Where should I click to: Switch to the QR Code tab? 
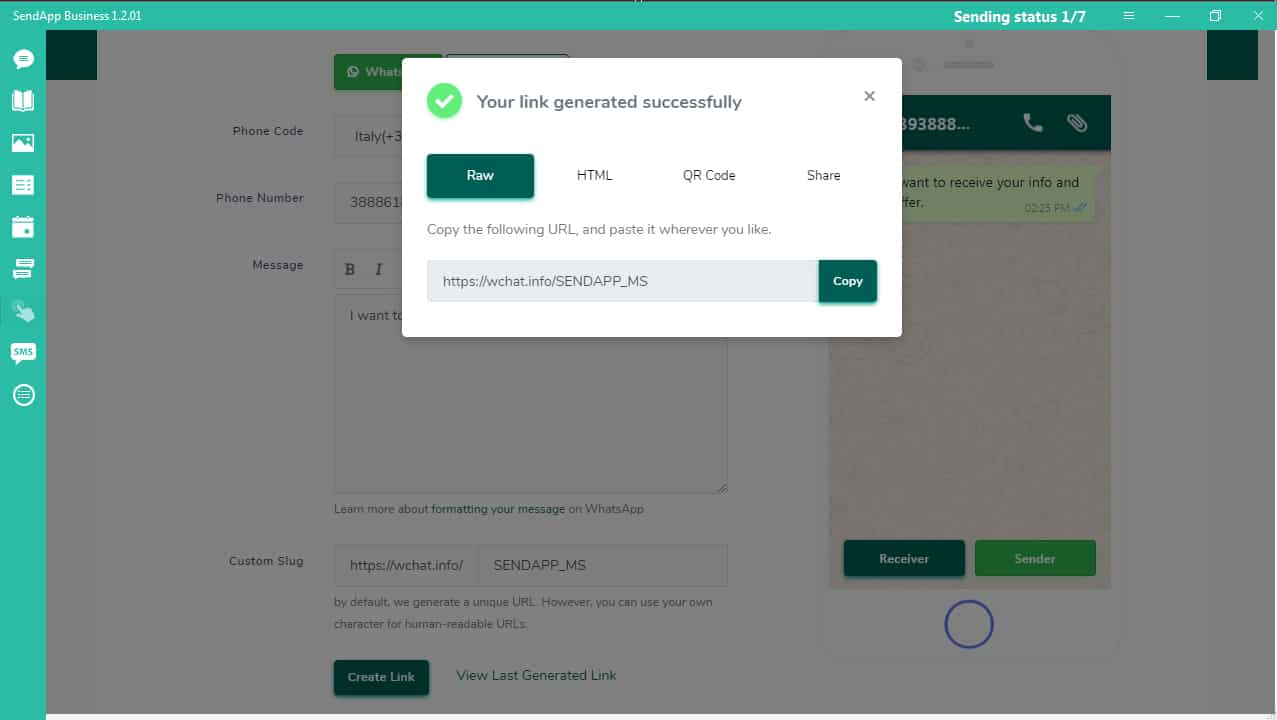709,176
